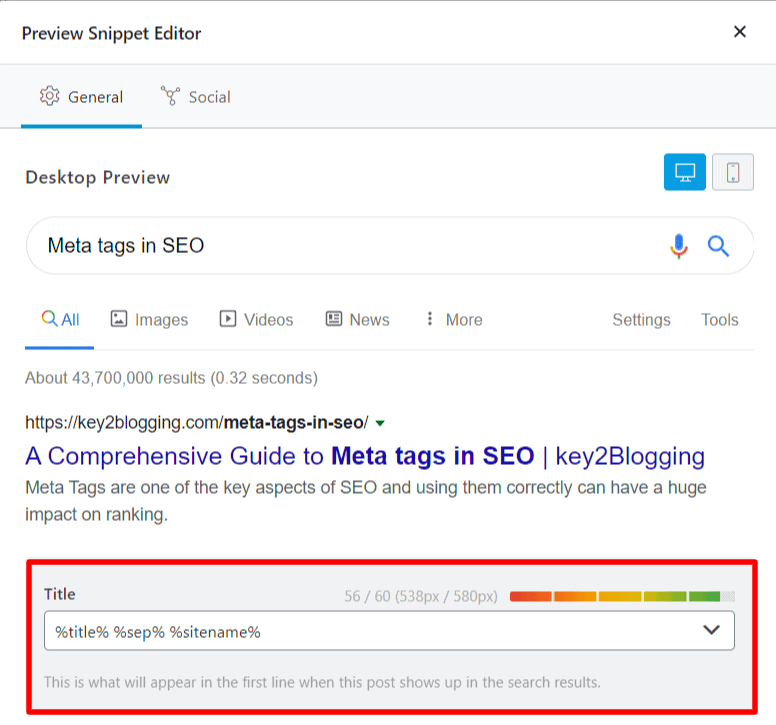Click the Title field label
Image resolution: width=776 pixels, height=725 pixels.
click(60, 594)
